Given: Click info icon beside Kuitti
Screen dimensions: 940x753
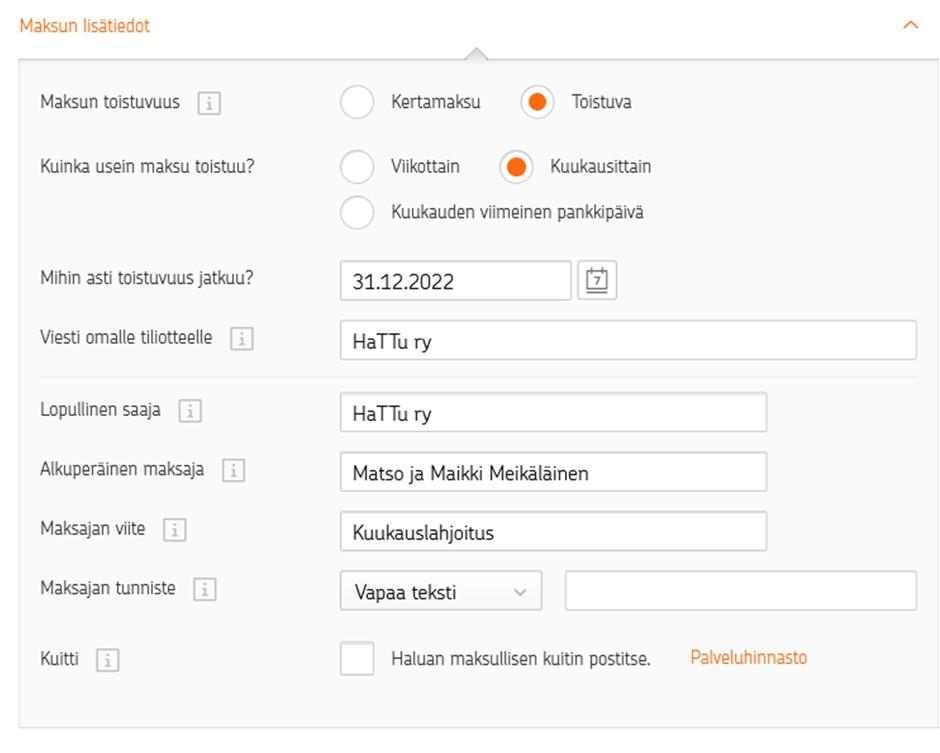Looking at the screenshot, I should [x=107, y=660].
